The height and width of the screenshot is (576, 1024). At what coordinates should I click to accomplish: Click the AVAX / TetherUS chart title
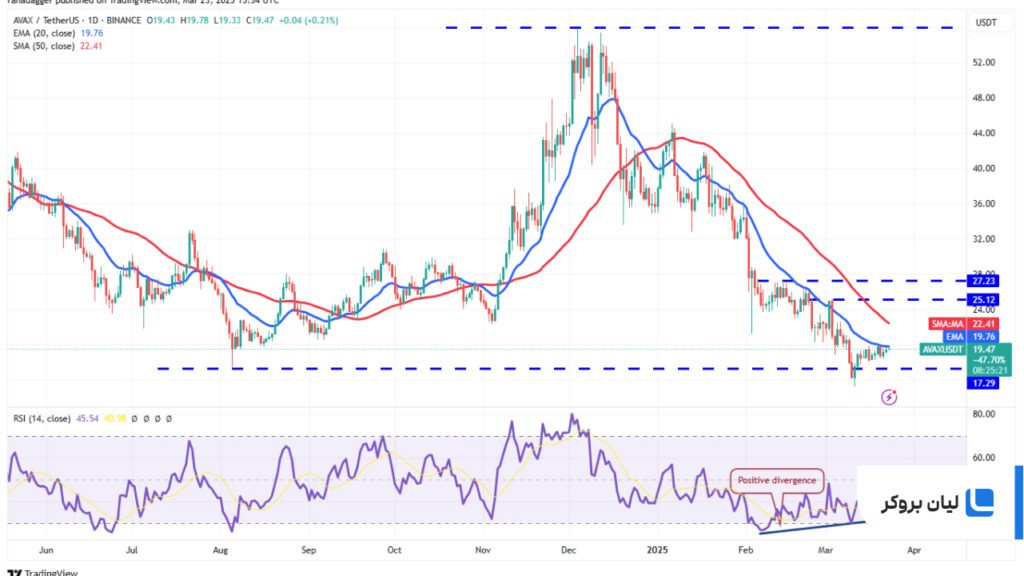pos(77,20)
